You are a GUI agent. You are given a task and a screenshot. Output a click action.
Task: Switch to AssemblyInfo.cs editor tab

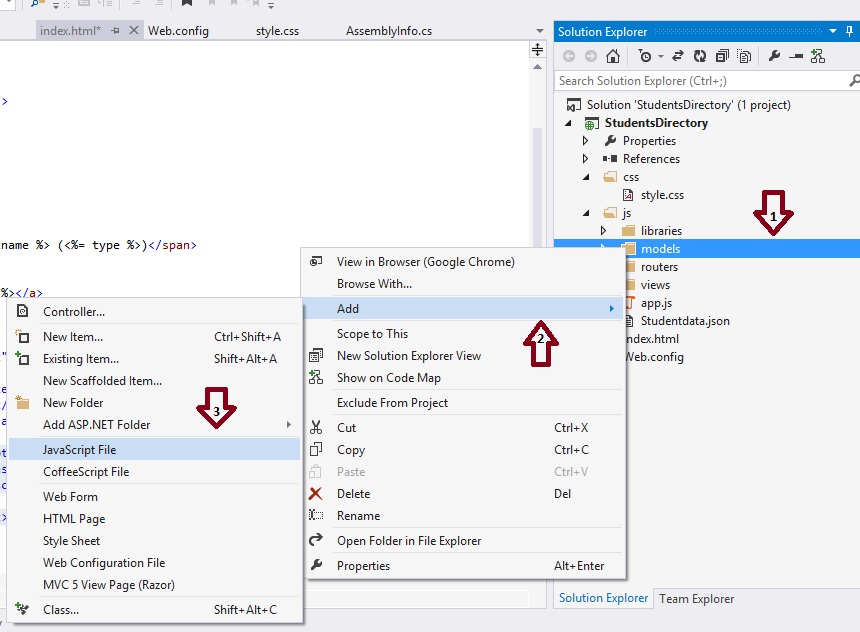389,31
